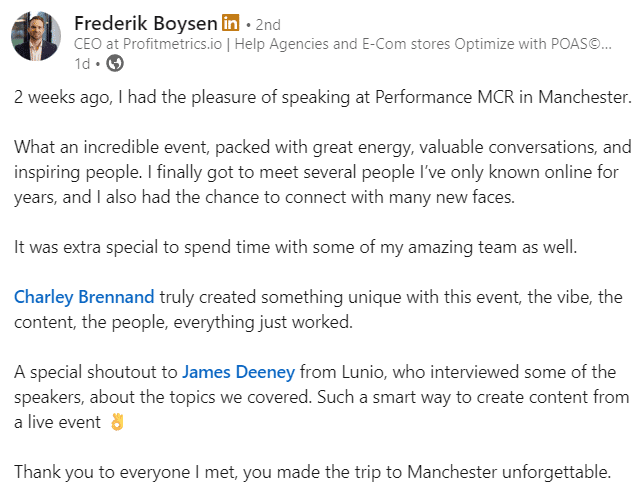Click the 1d post timestamp
Screen dimensions: 642x488
point(83,63)
